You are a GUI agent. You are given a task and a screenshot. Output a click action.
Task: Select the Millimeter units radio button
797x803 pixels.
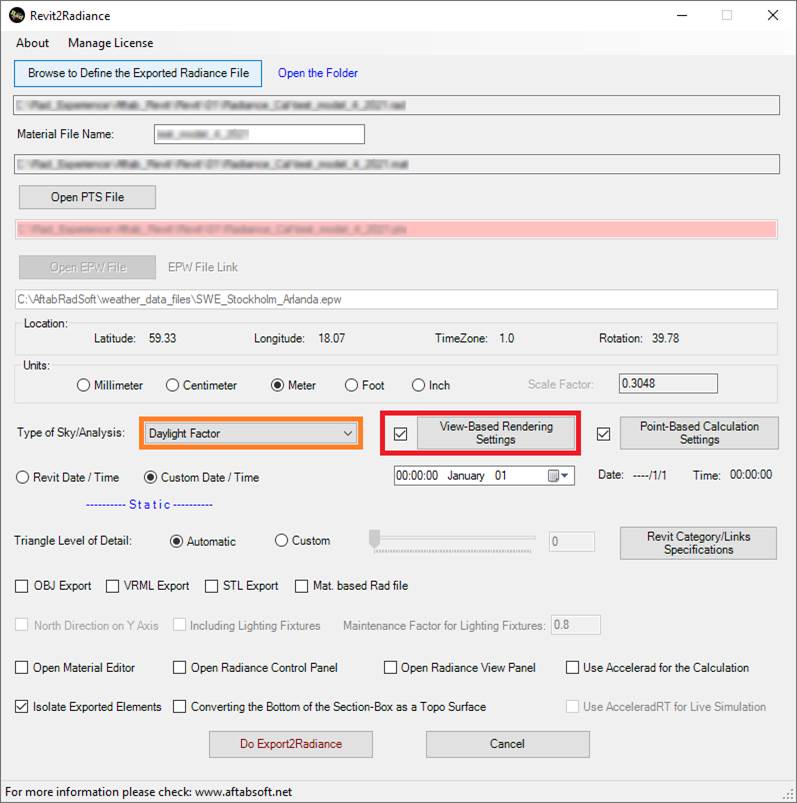(83, 385)
